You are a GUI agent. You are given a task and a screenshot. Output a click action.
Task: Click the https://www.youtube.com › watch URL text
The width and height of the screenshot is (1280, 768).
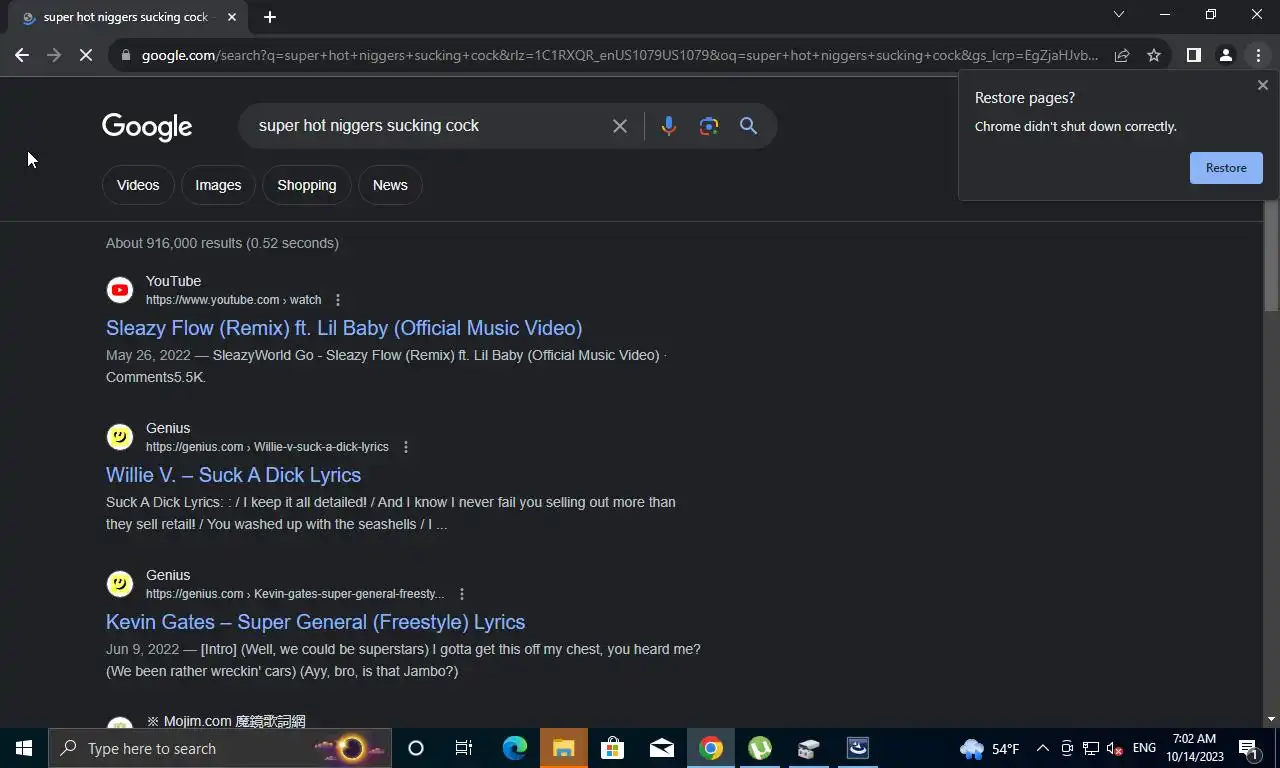[234, 300]
